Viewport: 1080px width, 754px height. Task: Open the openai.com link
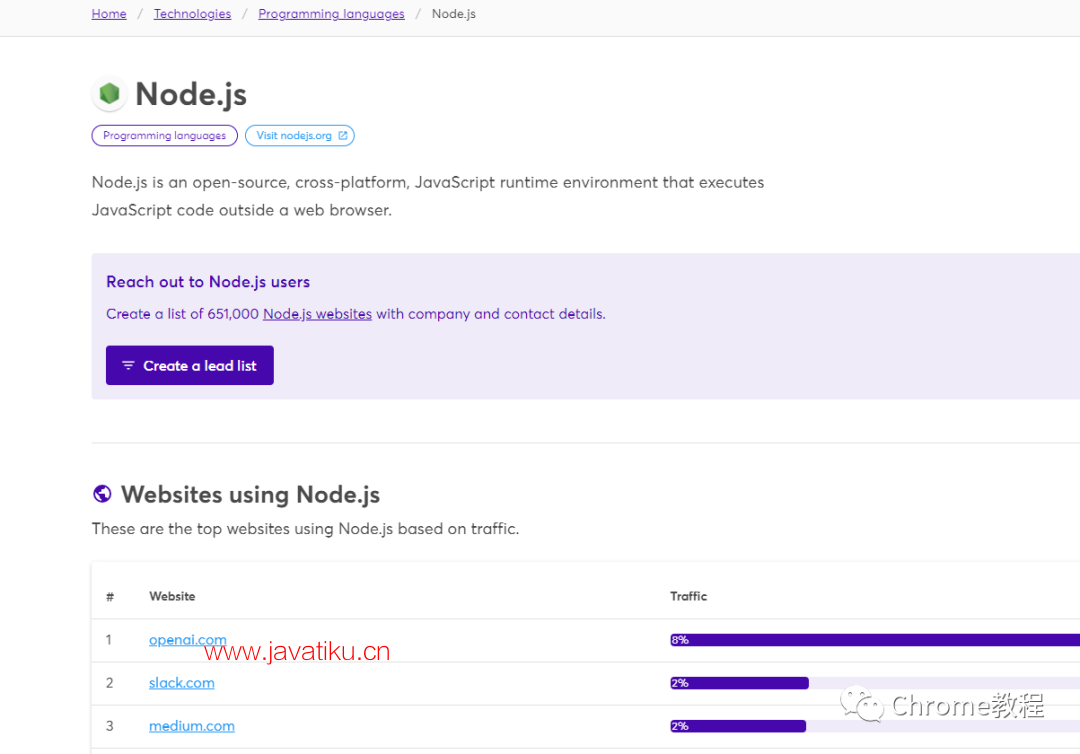(187, 640)
